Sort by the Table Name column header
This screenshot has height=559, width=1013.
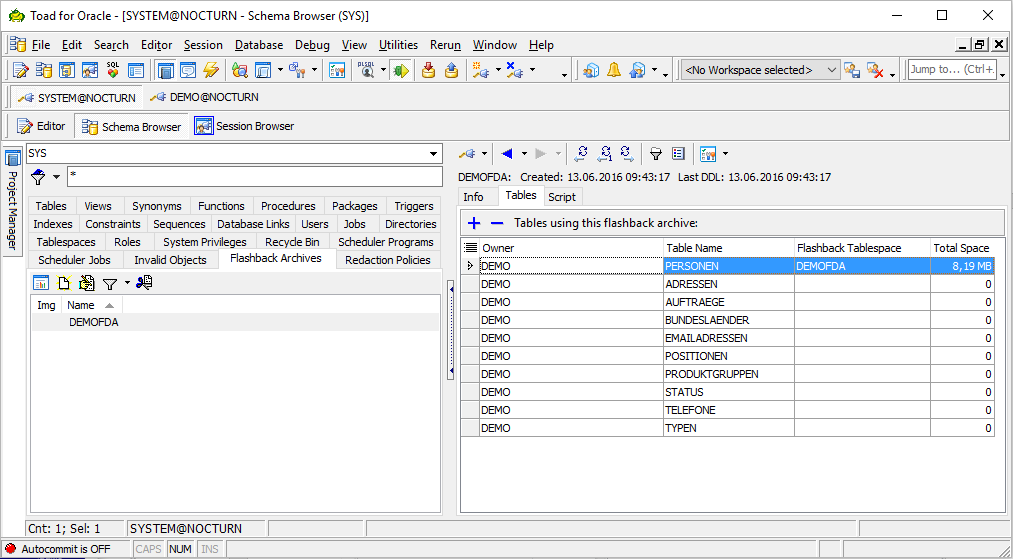(x=729, y=248)
